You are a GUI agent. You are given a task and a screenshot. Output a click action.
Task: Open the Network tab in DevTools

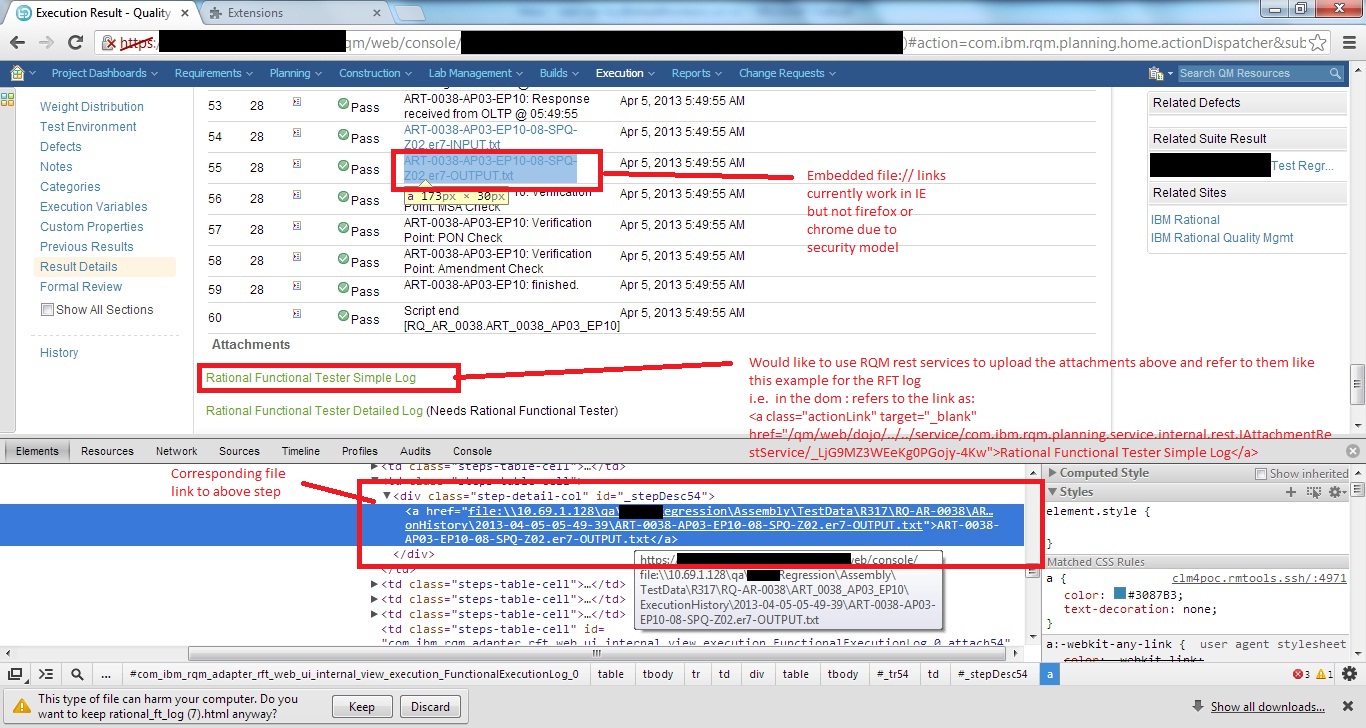coord(176,451)
